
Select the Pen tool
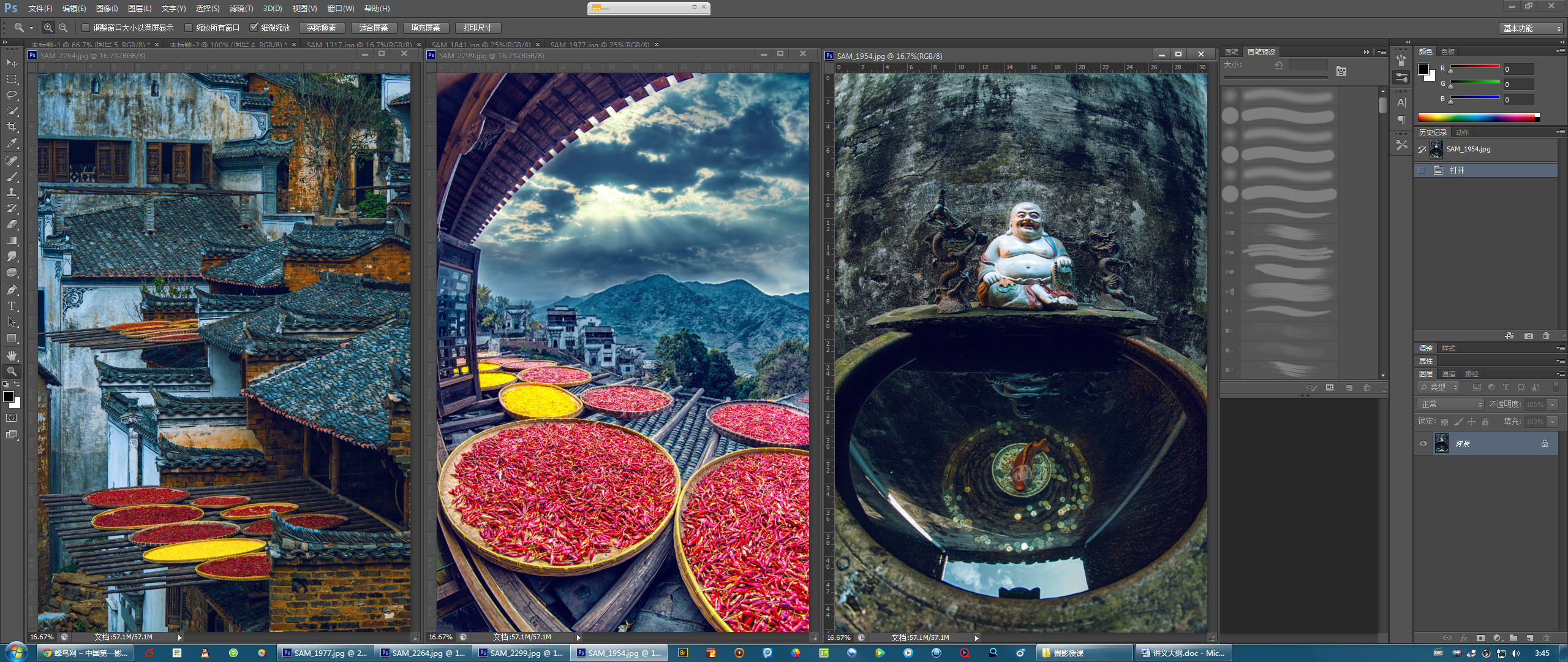[x=12, y=290]
